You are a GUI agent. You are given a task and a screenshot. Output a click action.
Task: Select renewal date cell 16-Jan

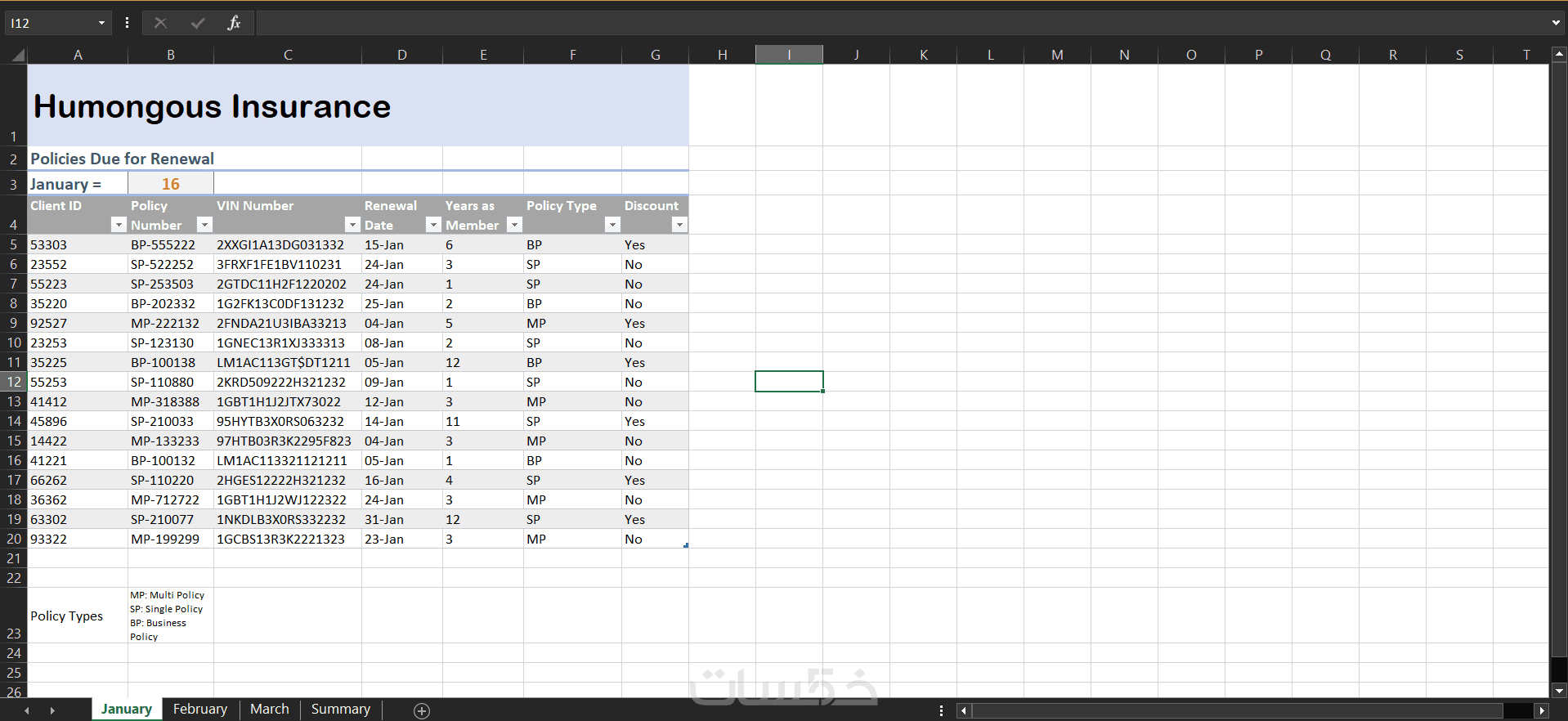click(402, 480)
